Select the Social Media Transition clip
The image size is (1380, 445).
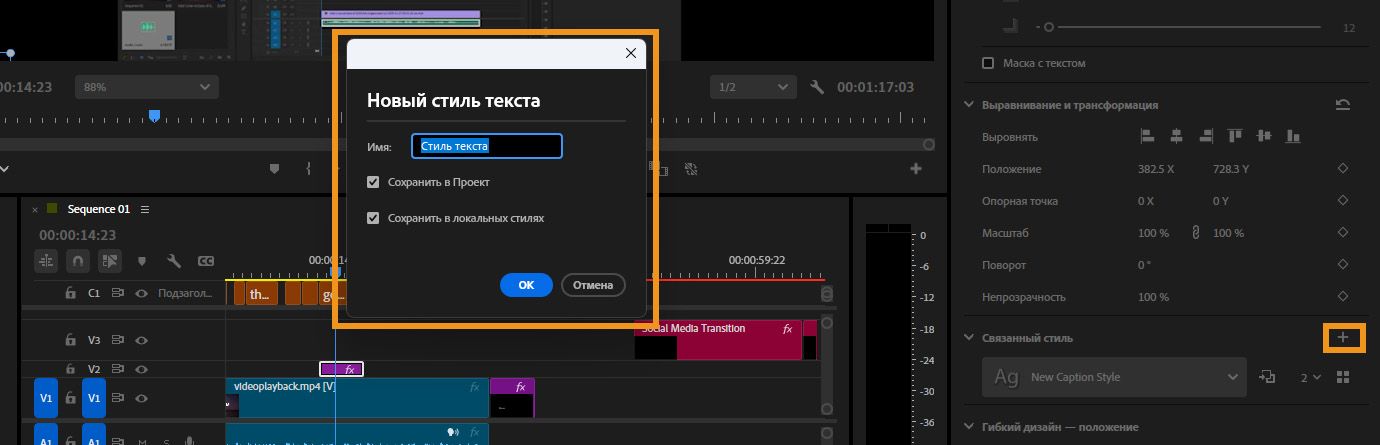[719, 339]
